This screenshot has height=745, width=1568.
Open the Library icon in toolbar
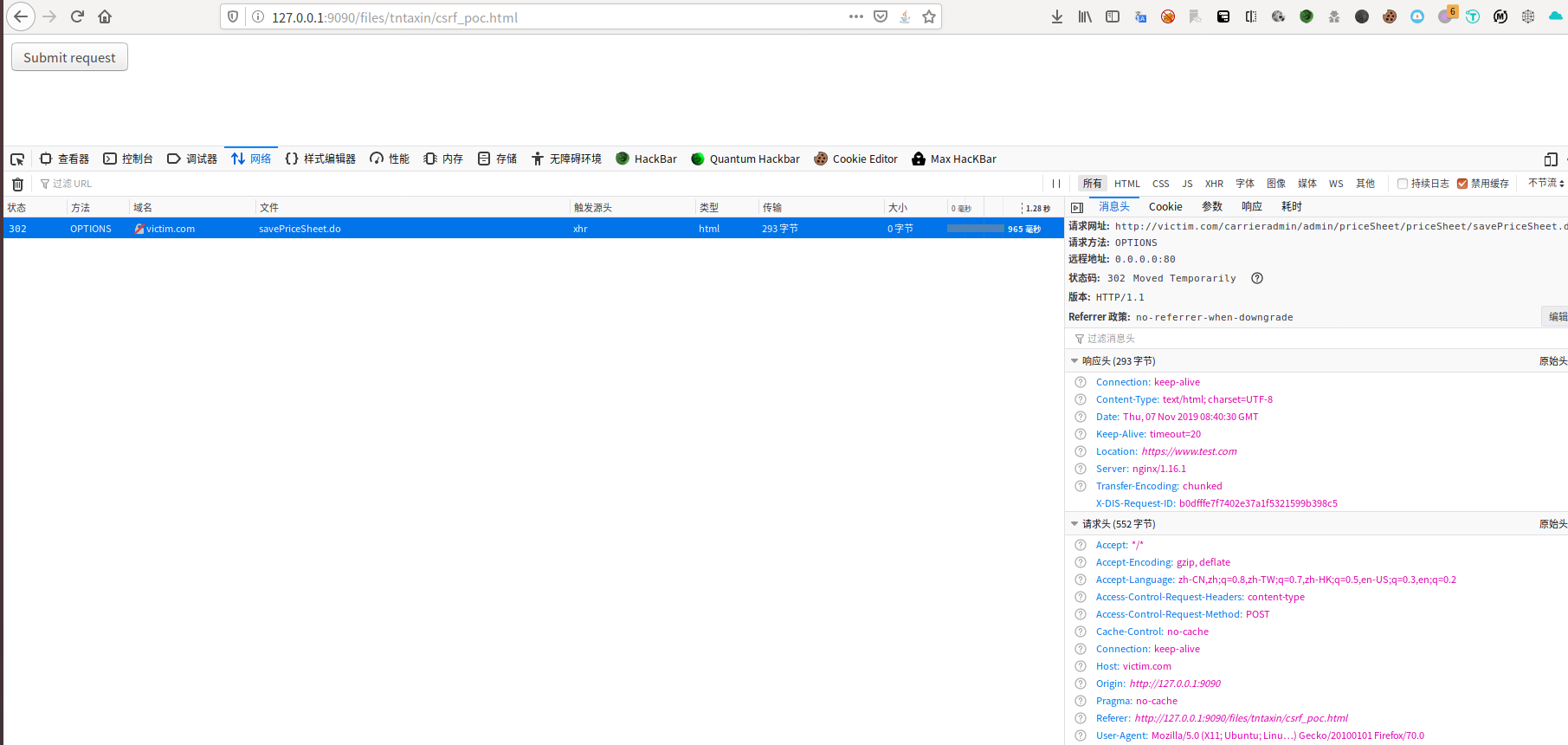[1085, 16]
